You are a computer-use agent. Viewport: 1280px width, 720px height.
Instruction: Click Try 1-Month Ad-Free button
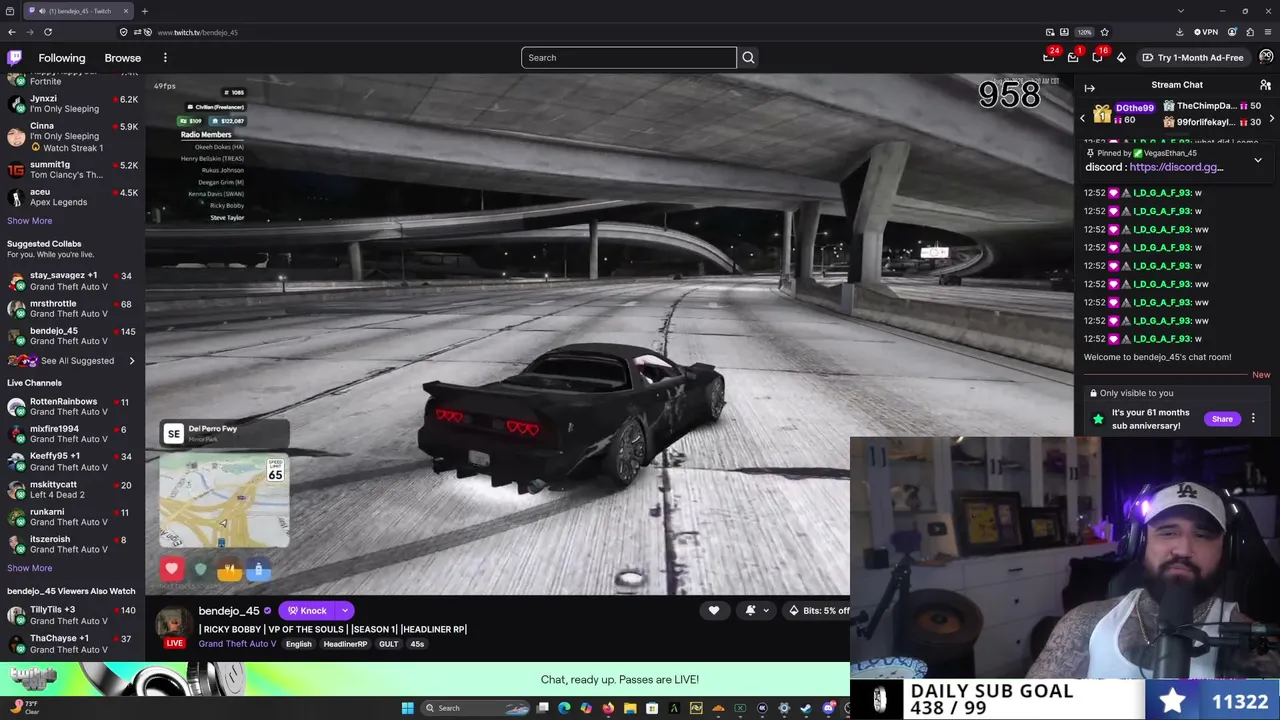tap(1193, 58)
